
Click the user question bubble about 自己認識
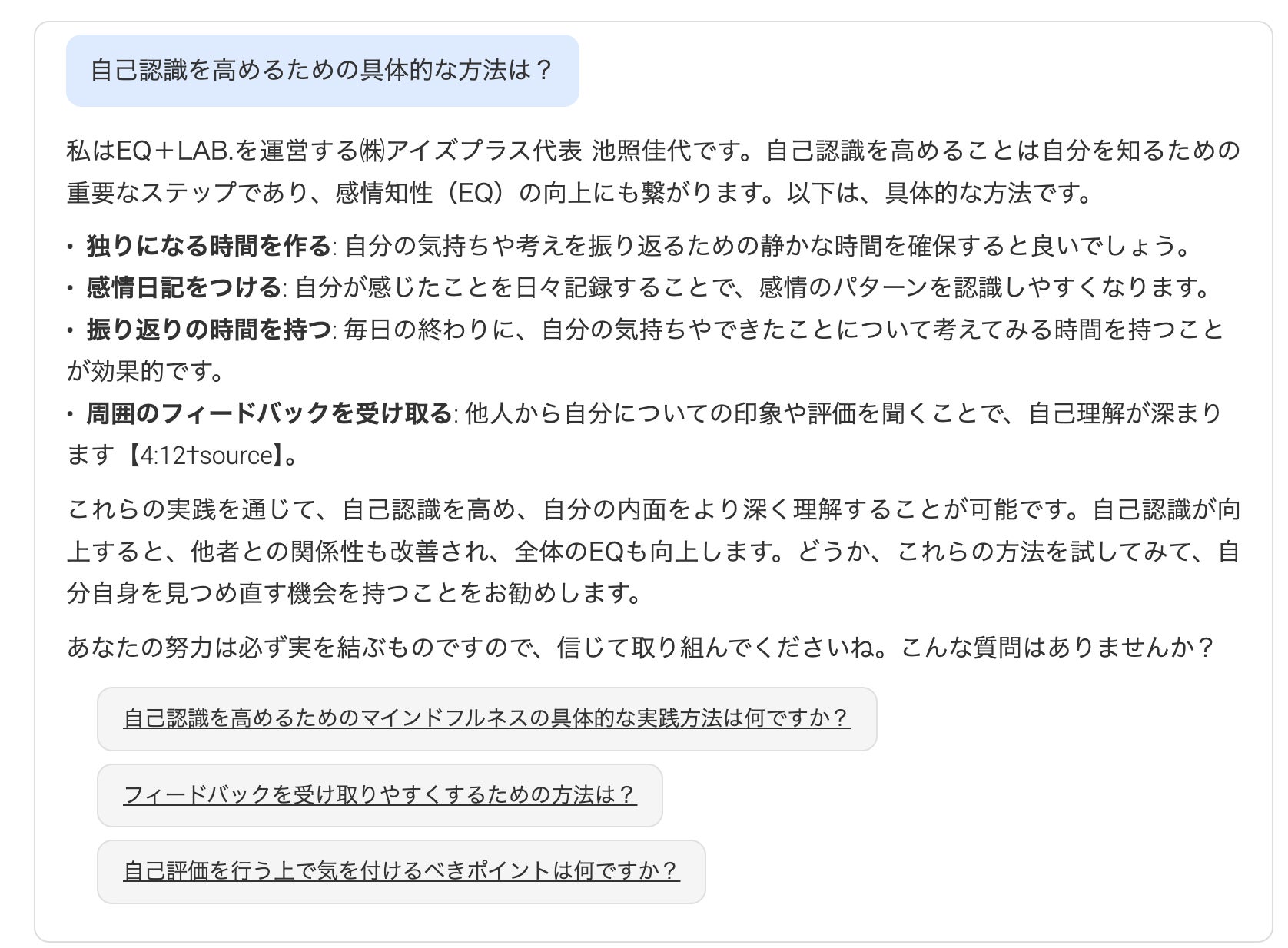point(322,71)
